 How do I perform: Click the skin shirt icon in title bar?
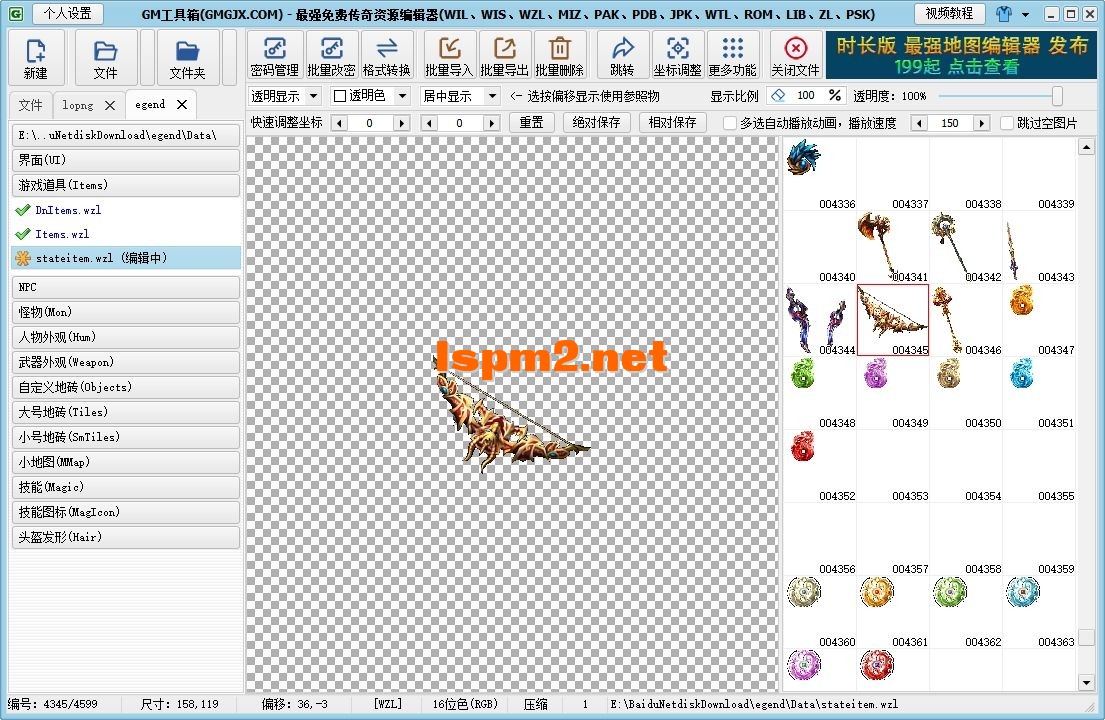[x=1004, y=13]
